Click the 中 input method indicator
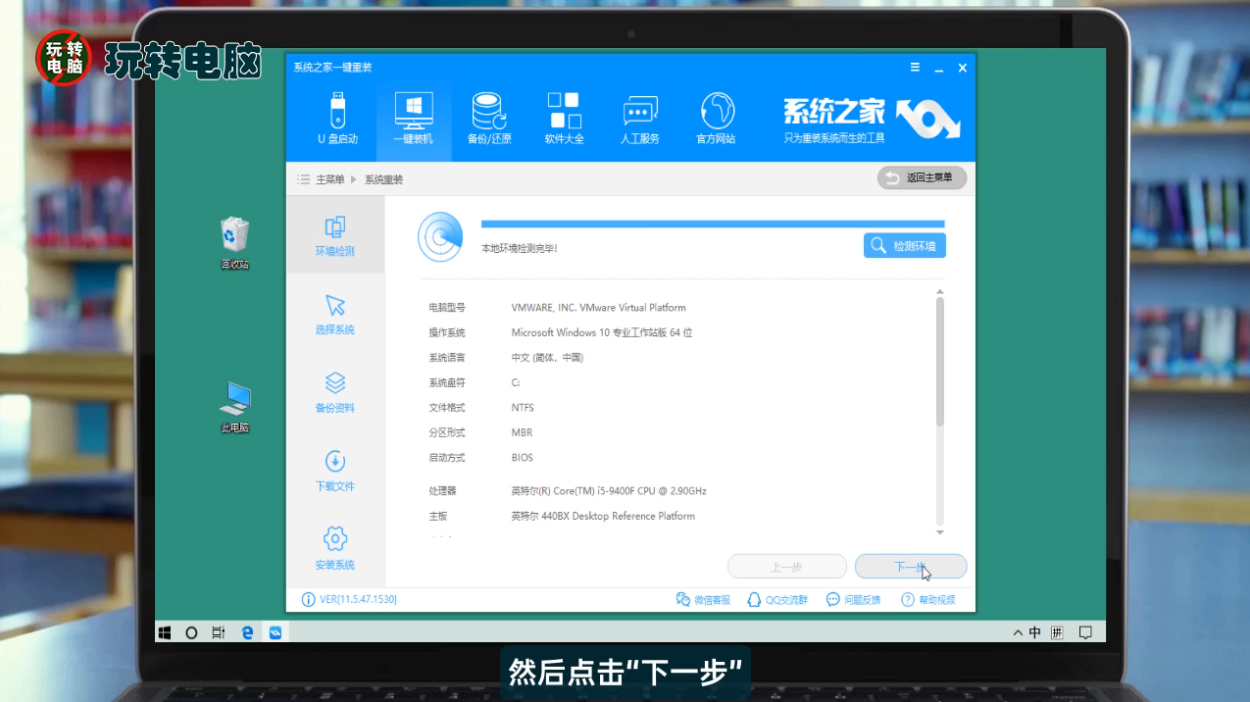 [1035, 633]
